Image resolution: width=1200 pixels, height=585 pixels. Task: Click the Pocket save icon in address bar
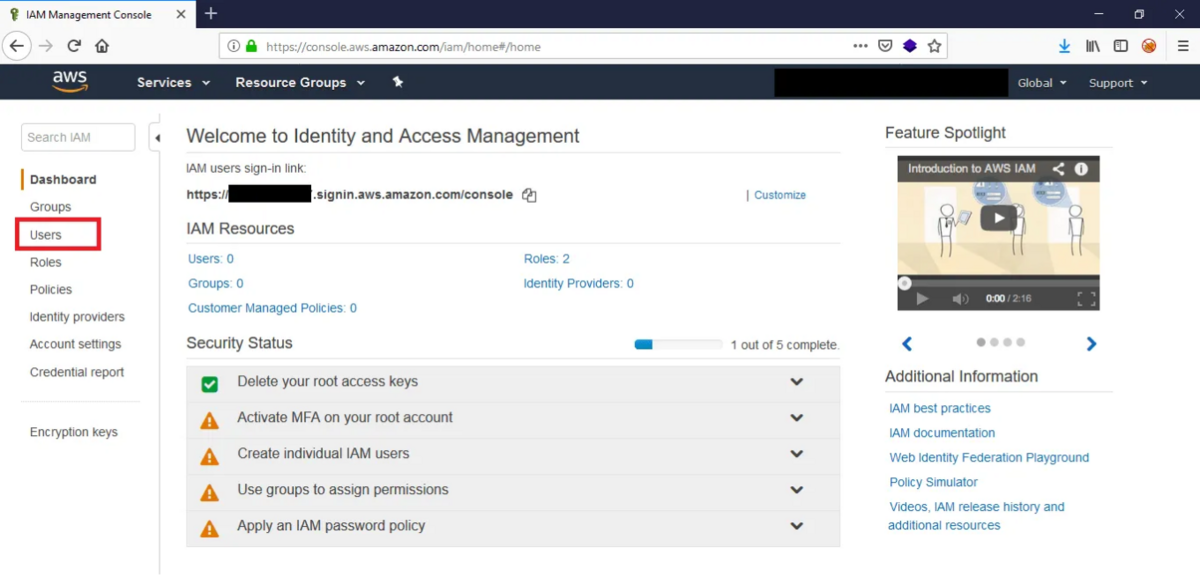[885, 46]
